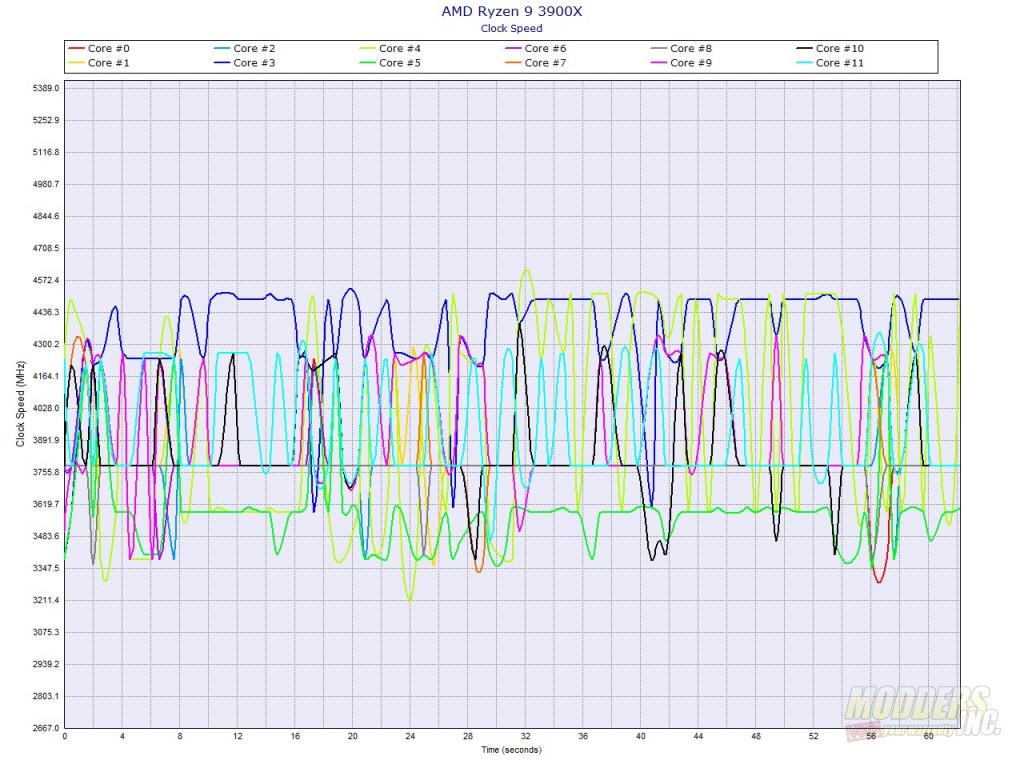Image resolution: width=1024 pixels, height=768 pixels.
Task: Click the 4300.2 y-axis value
Action: coord(46,344)
